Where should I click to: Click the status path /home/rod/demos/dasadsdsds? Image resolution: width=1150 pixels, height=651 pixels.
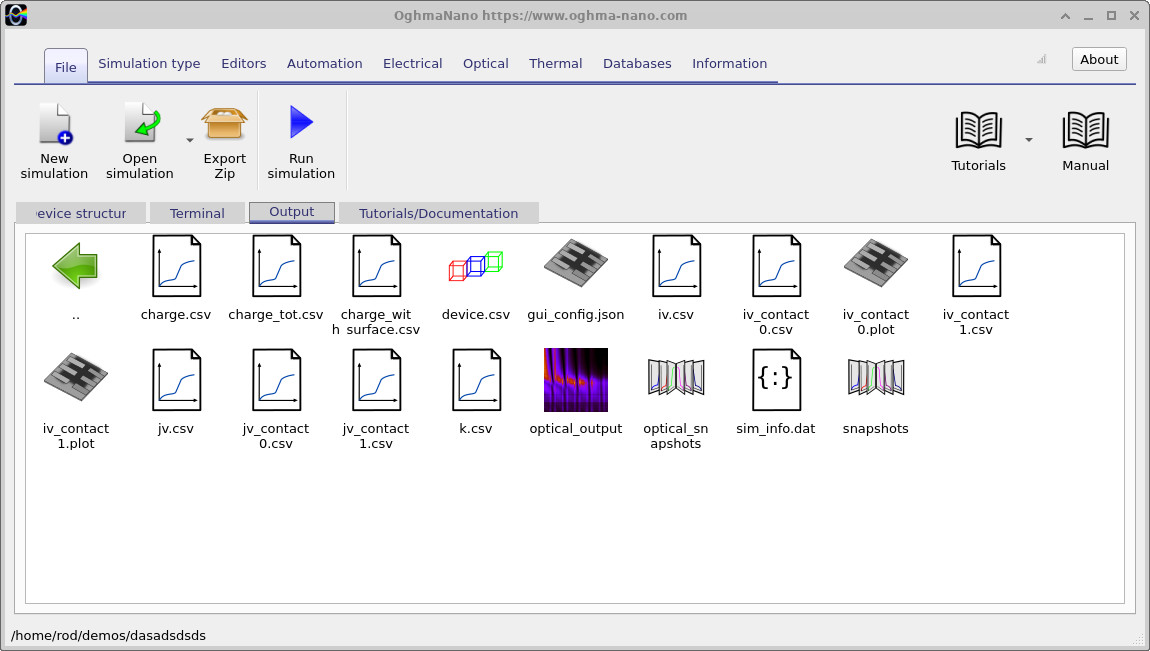click(x=109, y=636)
